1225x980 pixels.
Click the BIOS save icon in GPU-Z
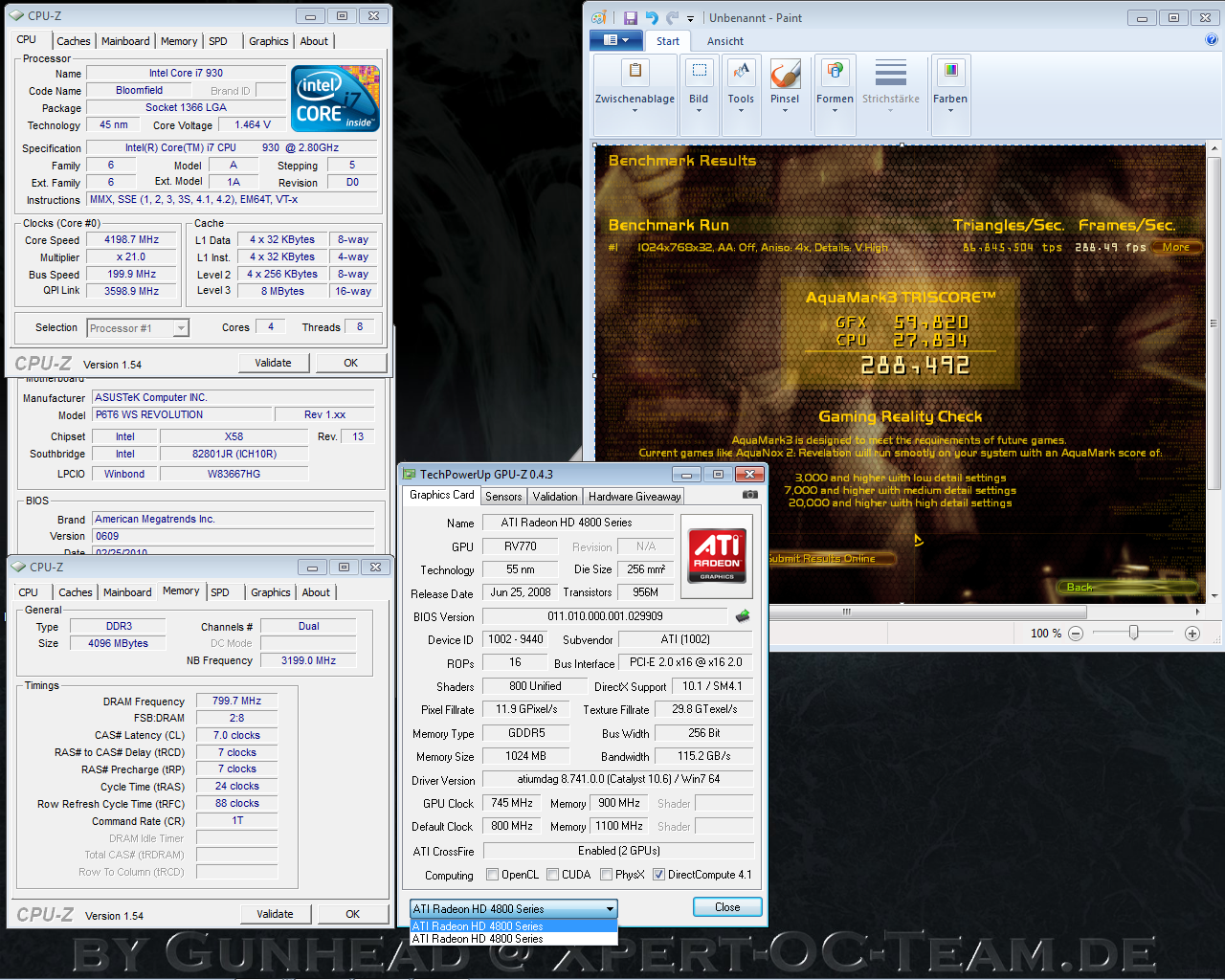tap(742, 615)
